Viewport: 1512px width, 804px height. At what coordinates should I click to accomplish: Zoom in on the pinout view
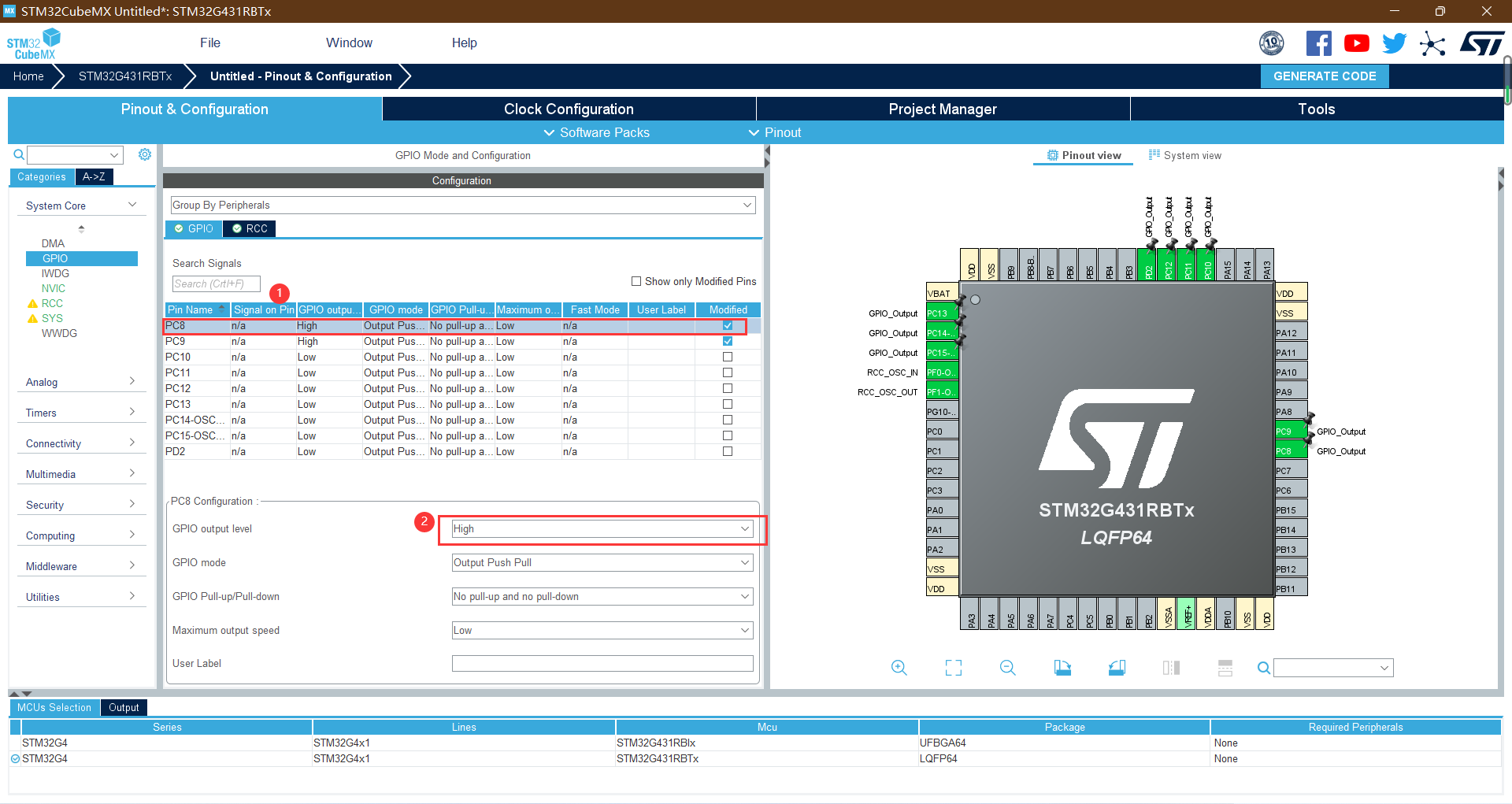coord(899,667)
